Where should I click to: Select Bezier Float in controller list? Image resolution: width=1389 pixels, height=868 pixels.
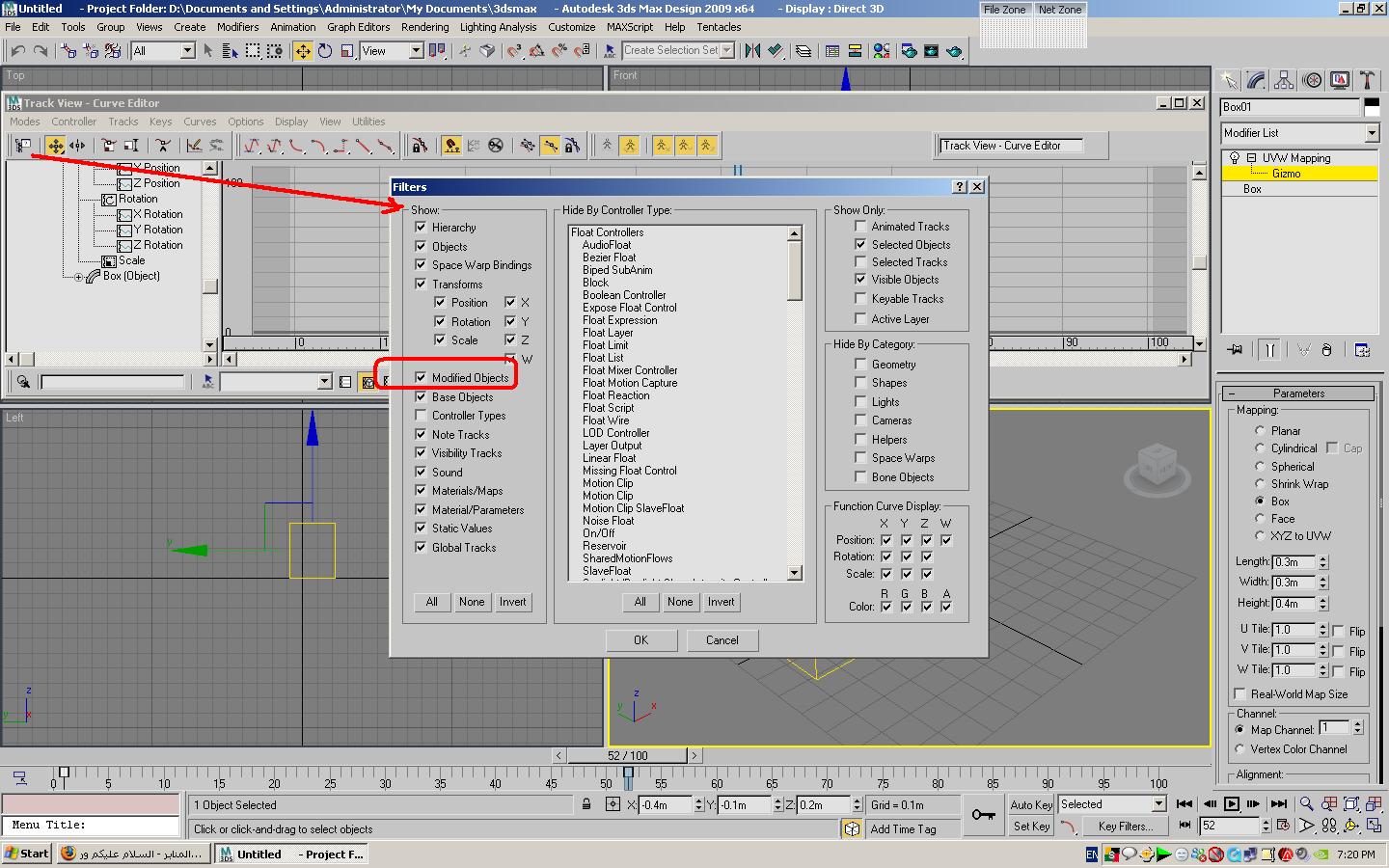(609, 258)
